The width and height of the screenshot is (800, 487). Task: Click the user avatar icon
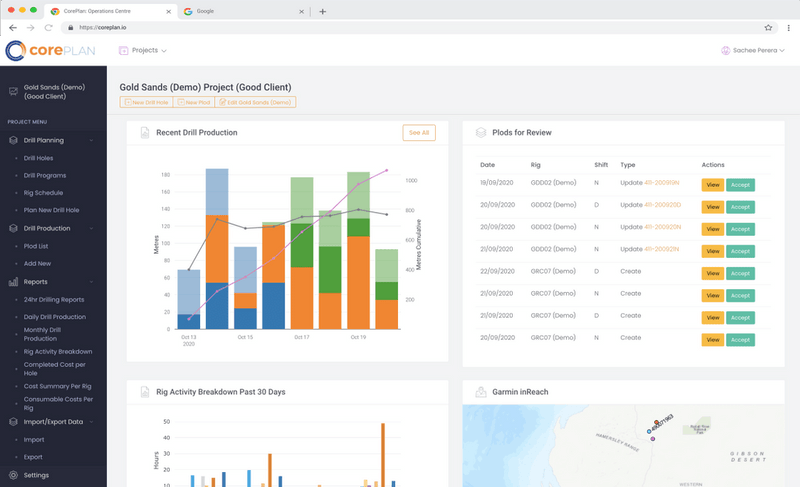point(726,50)
